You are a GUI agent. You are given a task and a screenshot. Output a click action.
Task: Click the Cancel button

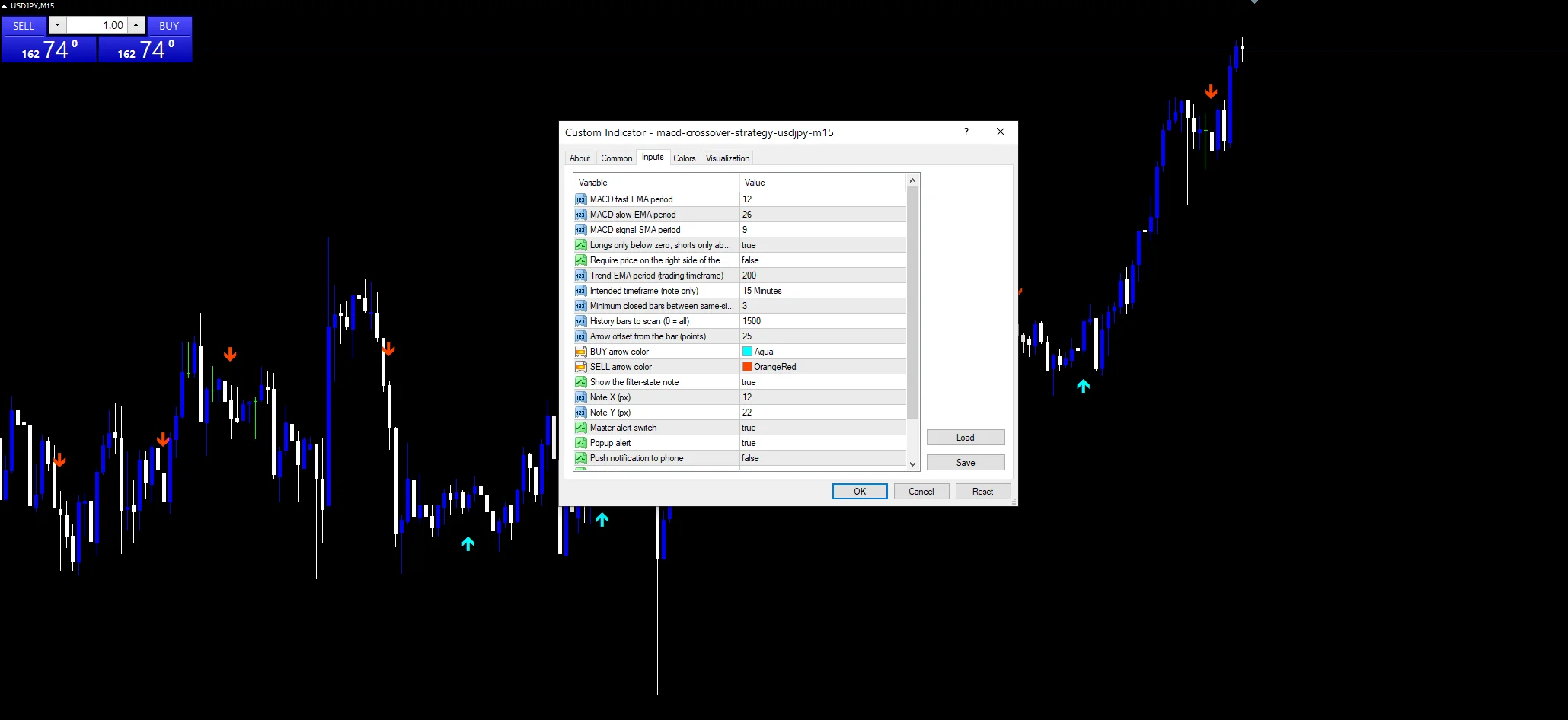pos(921,492)
